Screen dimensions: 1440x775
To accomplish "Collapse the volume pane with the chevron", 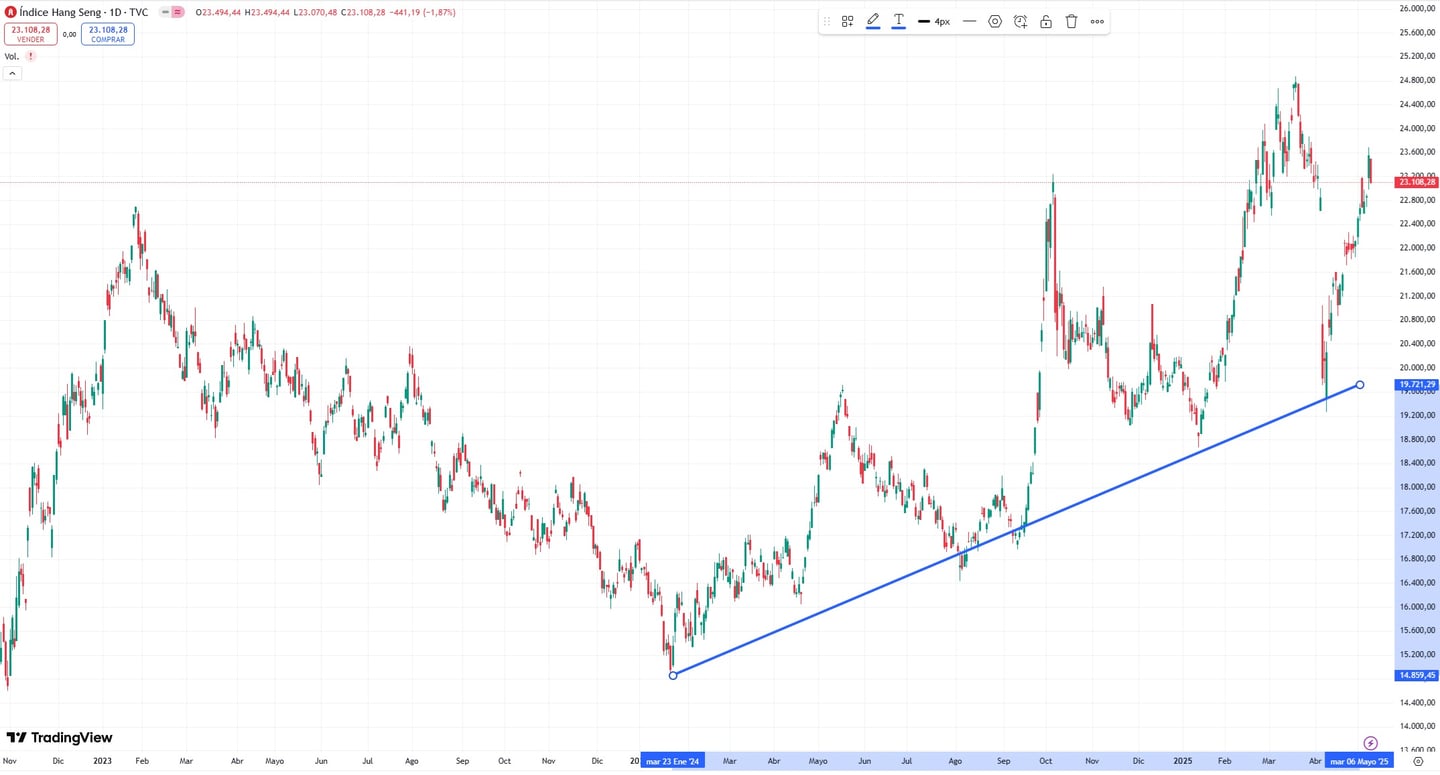I will [x=11, y=72].
